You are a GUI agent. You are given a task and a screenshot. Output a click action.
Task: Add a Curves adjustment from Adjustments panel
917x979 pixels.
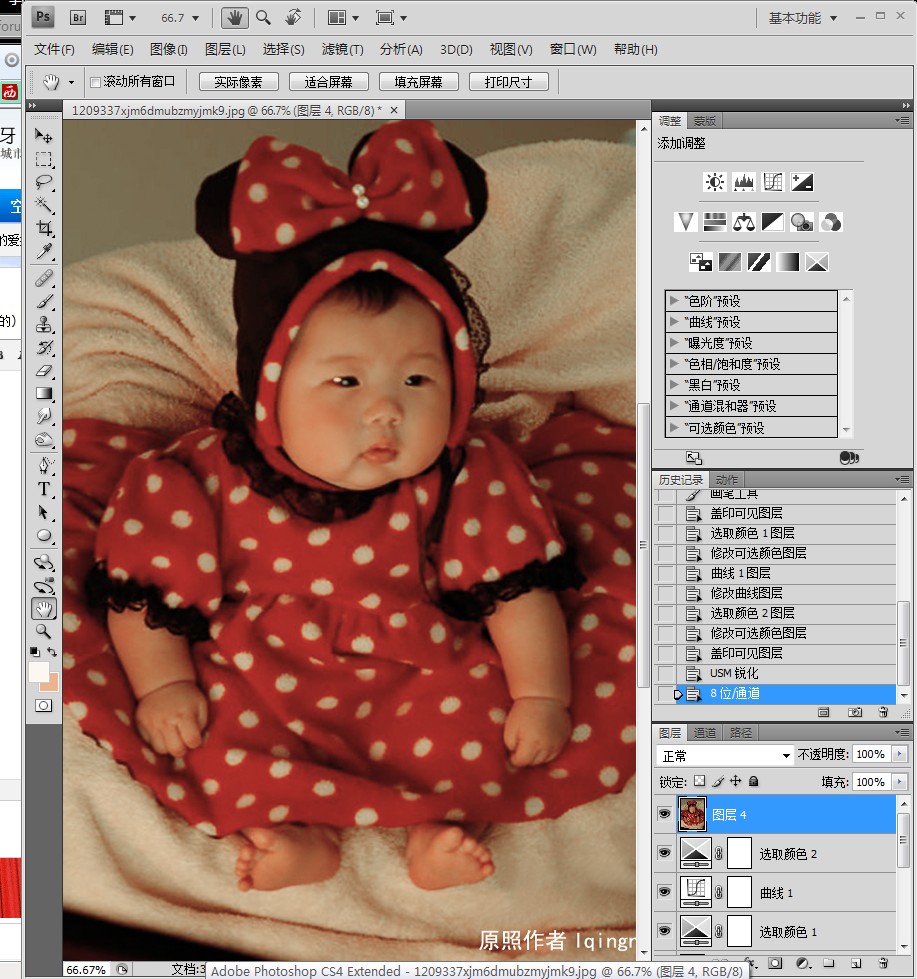[x=772, y=182]
